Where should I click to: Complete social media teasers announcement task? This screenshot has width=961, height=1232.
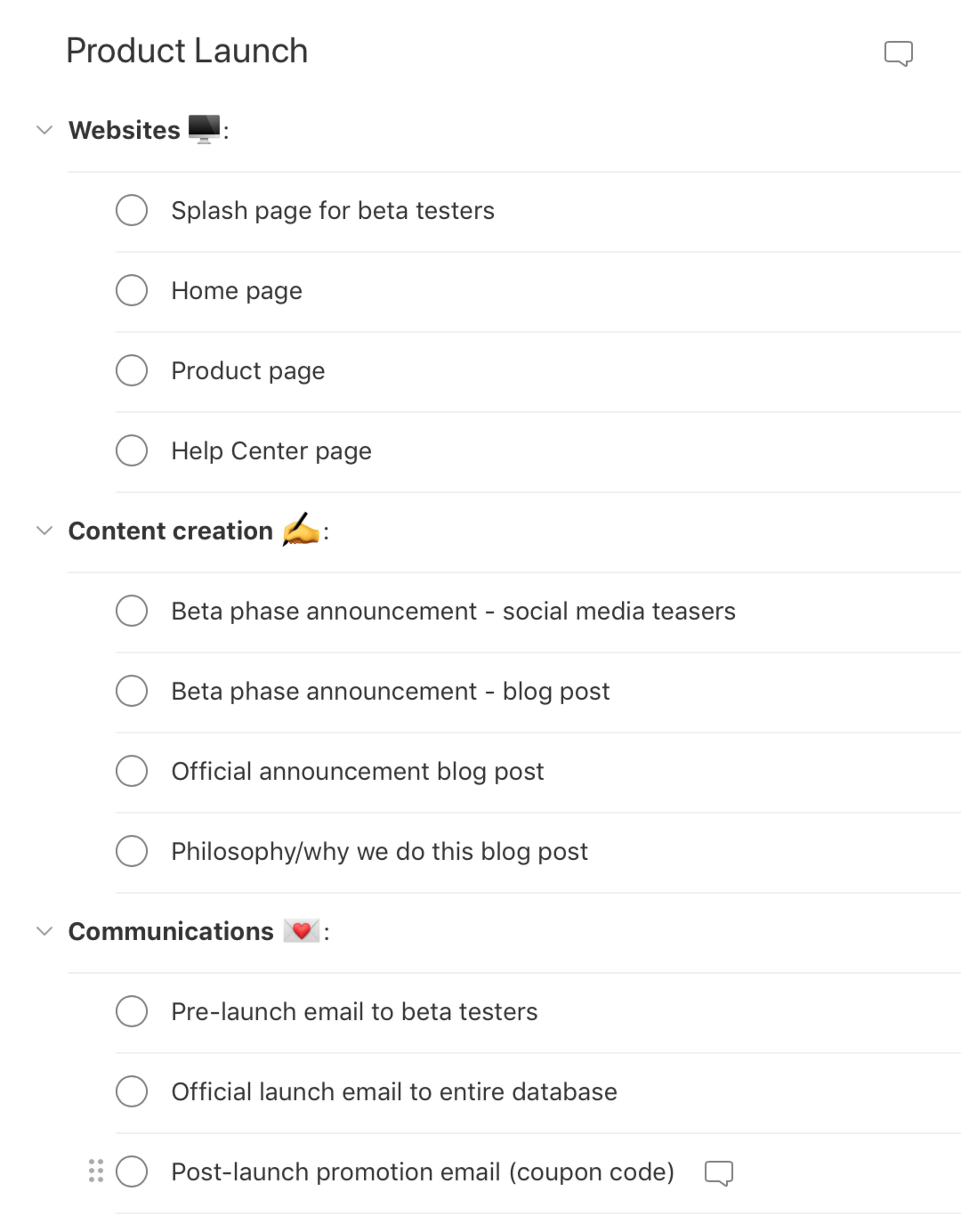(x=131, y=611)
